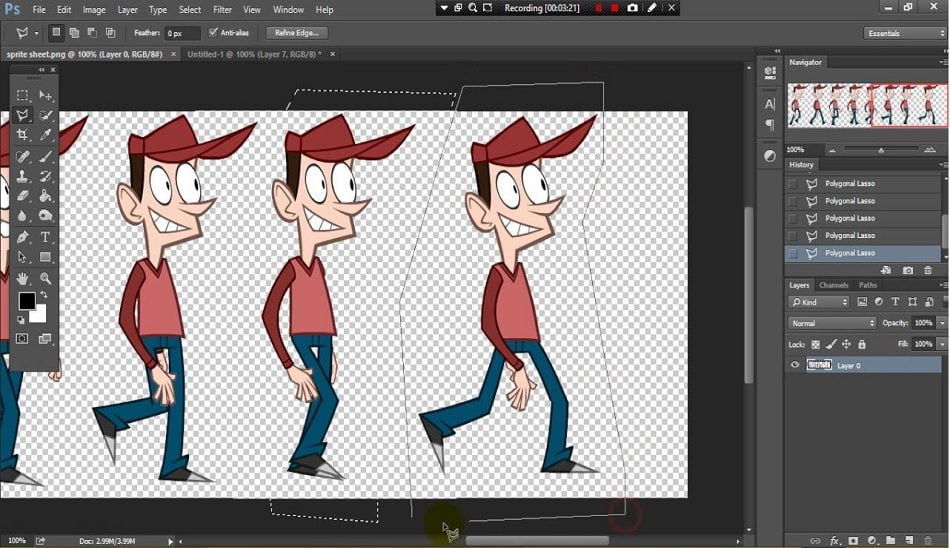950x548 pixels.
Task: Switch to the Paths tab
Action: pos(868,285)
